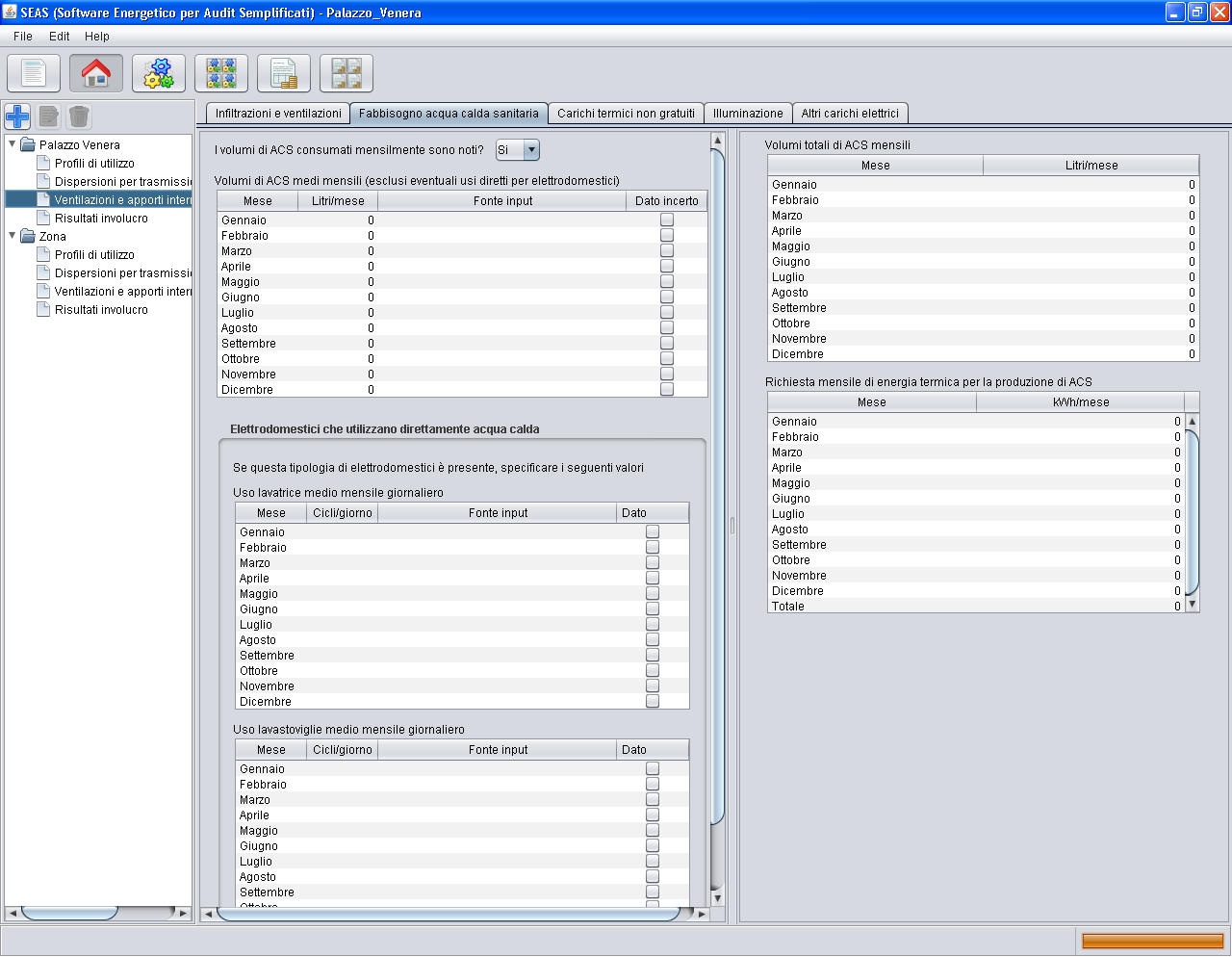The height and width of the screenshot is (957, 1232).
Task: Click the tree panel scroll right arrow
Action: 184,914
